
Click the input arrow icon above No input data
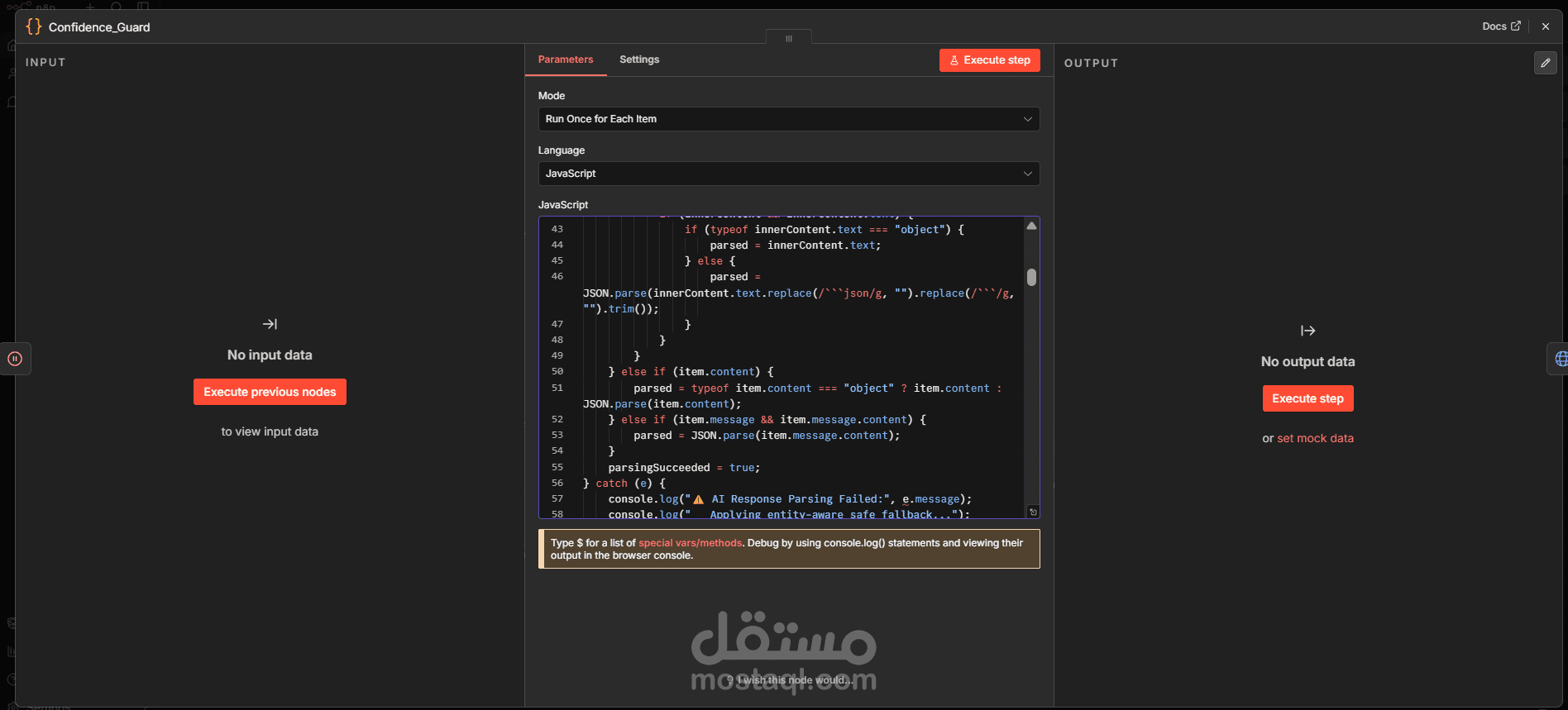point(270,324)
